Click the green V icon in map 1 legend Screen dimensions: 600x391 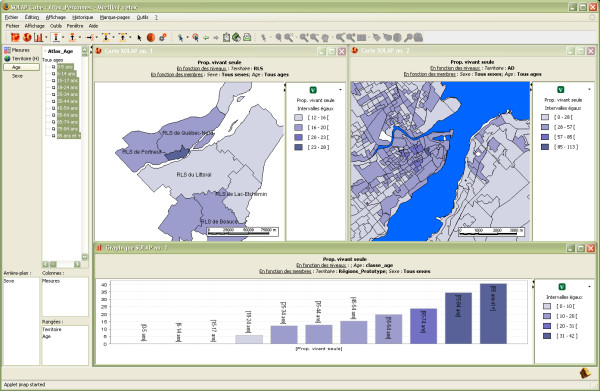coord(313,90)
